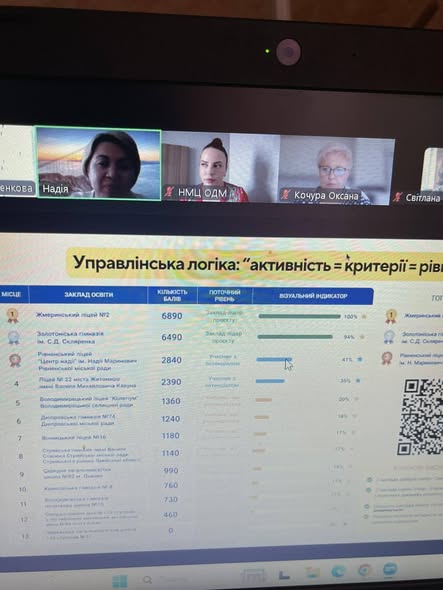443x590 pixels.
Task: Select the НМЦ ОДМ participant video
Action: [x=221, y=167]
